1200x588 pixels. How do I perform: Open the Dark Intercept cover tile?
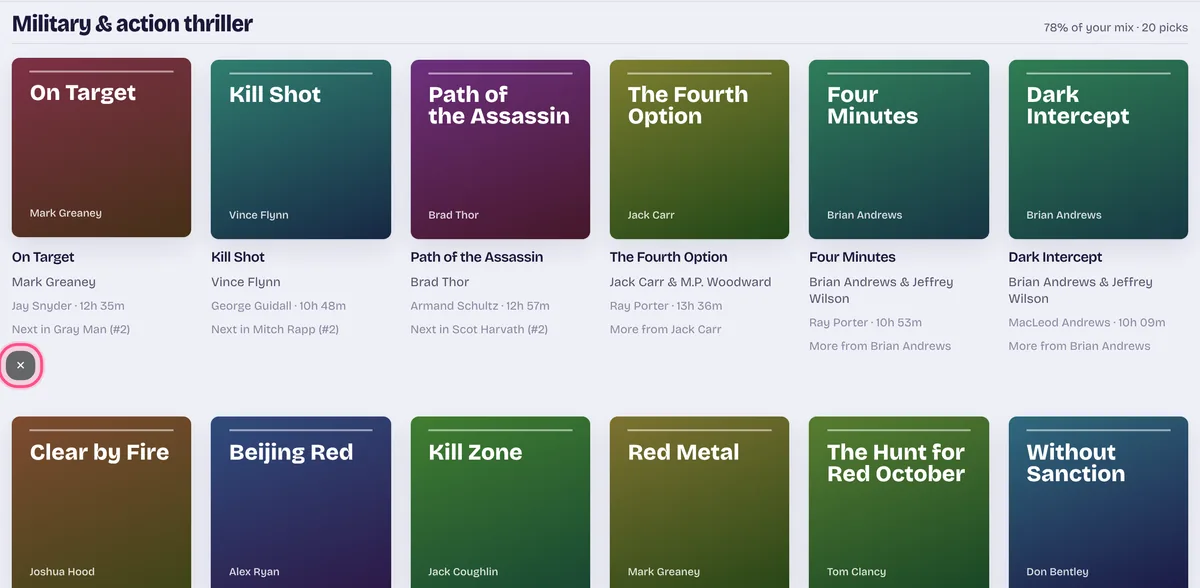[x=1098, y=149]
